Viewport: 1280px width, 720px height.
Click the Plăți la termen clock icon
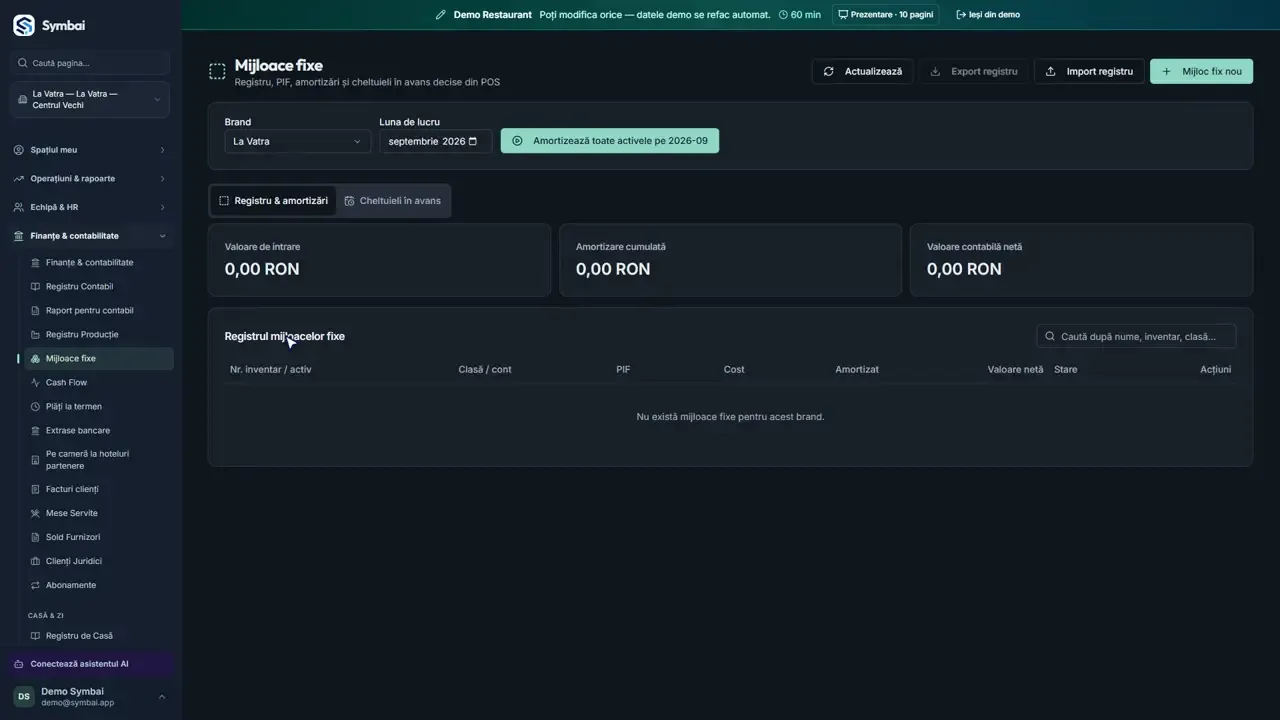coord(35,407)
